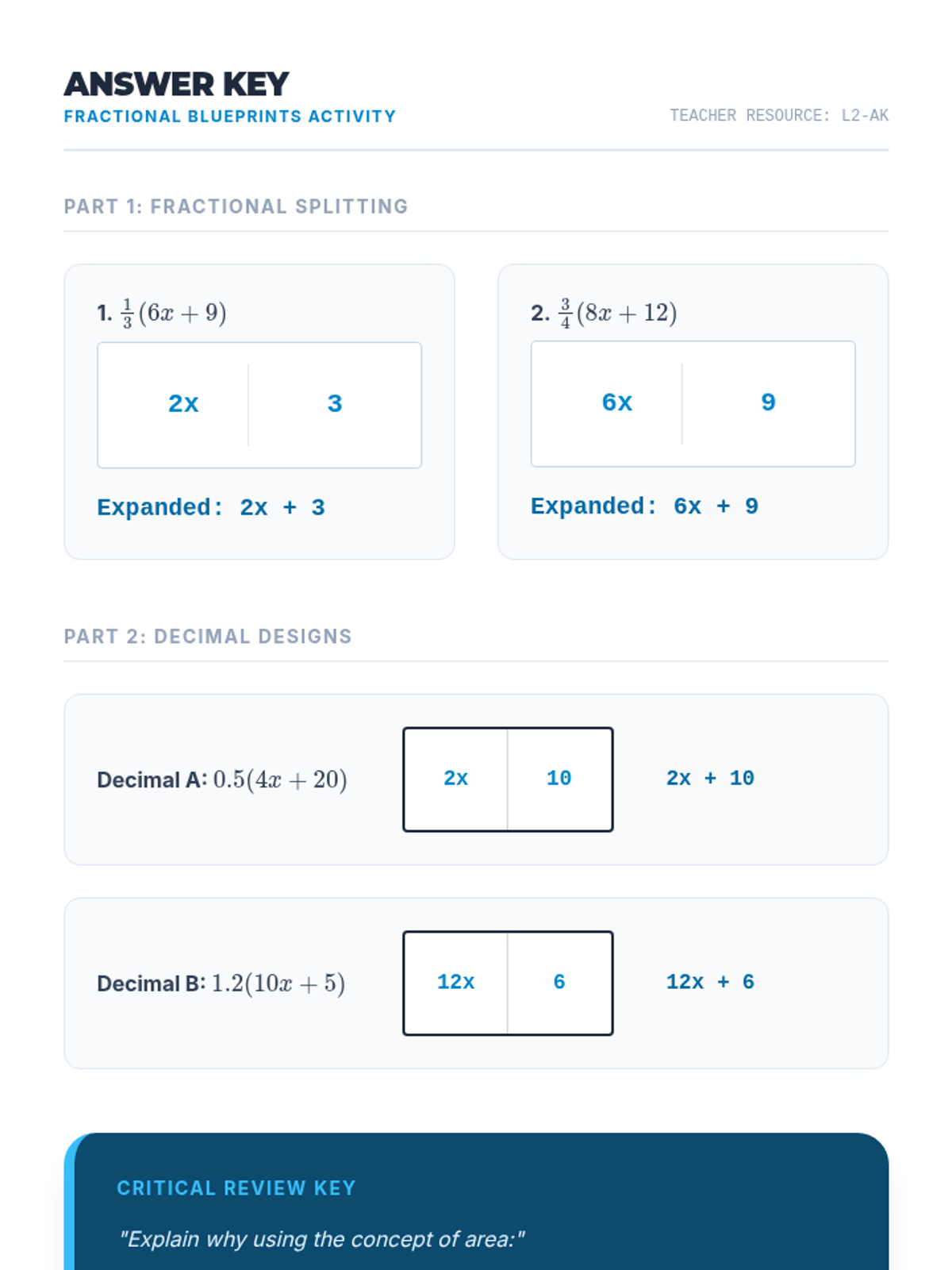Viewport: 952px width, 1270px height.
Task: Select the 2x + 10 result text
Action: 710,779
